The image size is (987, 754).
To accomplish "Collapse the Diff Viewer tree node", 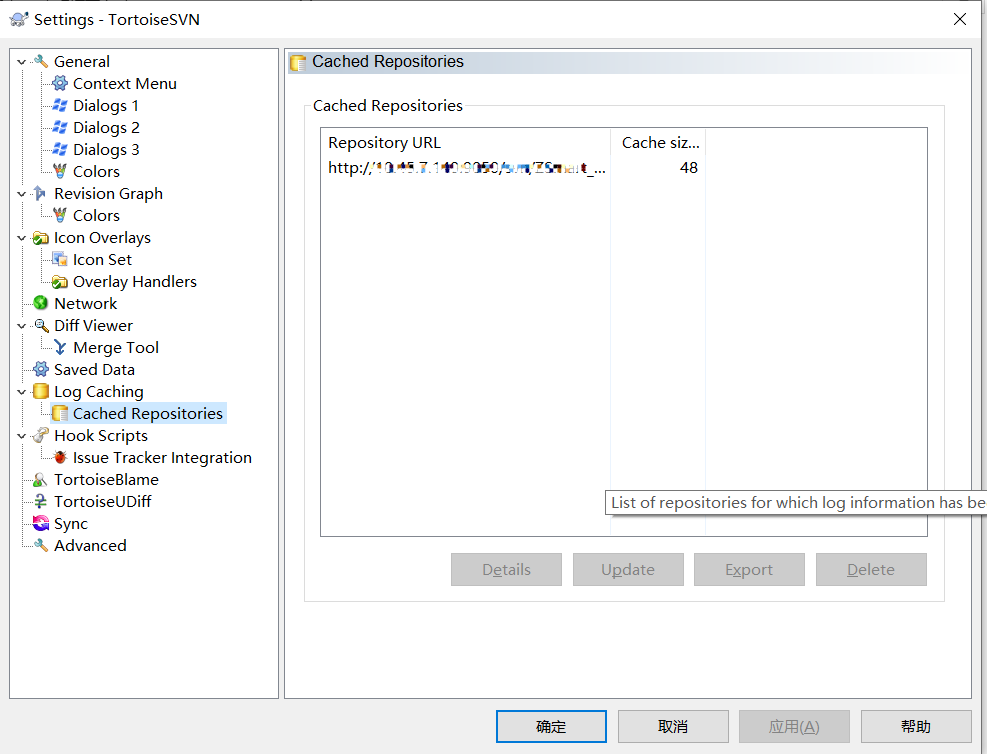I will click(21, 325).
